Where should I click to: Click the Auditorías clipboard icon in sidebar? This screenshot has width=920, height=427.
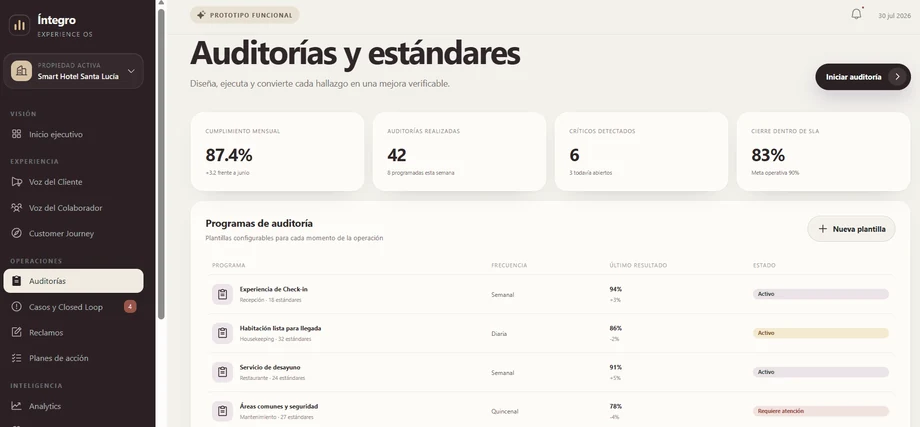tap(16, 281)
